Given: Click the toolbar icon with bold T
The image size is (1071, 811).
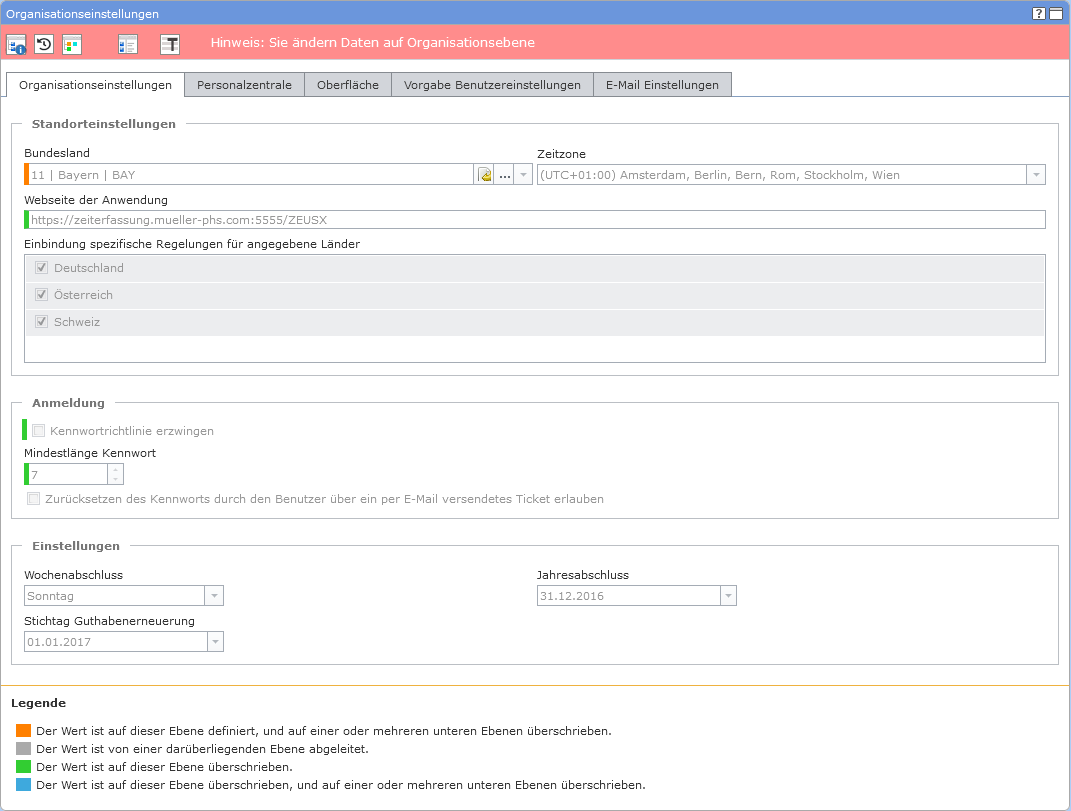Looking at the screenshot, I should (x=170, y=44).
